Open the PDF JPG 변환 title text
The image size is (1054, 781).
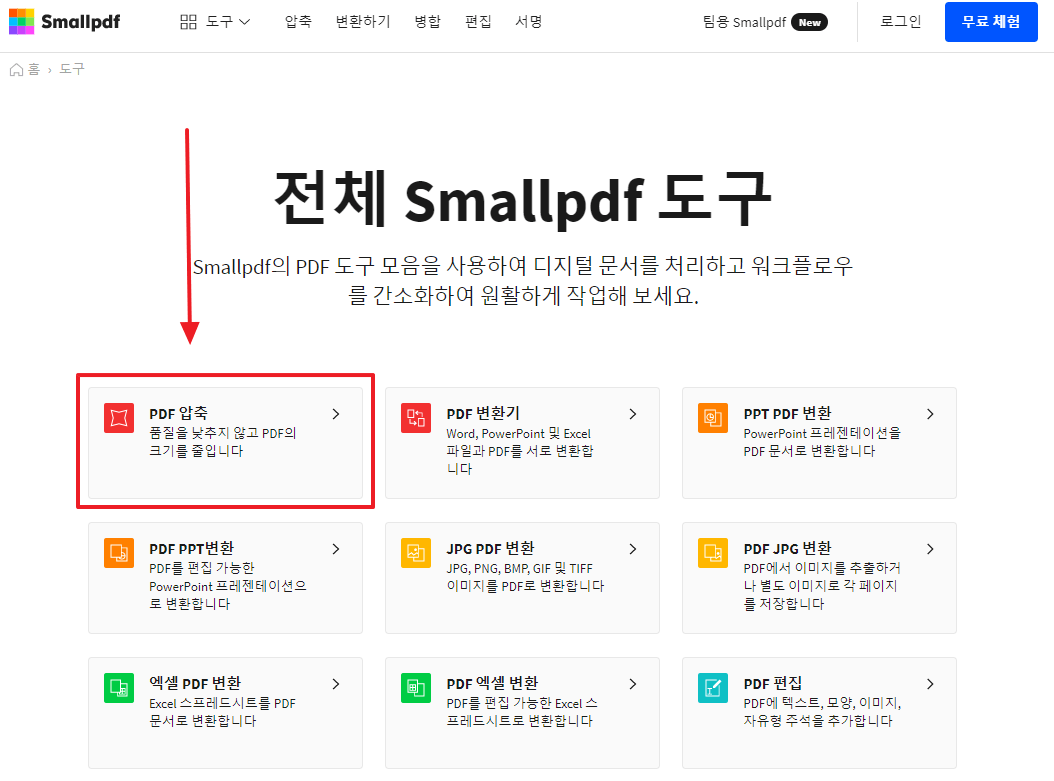[x=787, y=548]
